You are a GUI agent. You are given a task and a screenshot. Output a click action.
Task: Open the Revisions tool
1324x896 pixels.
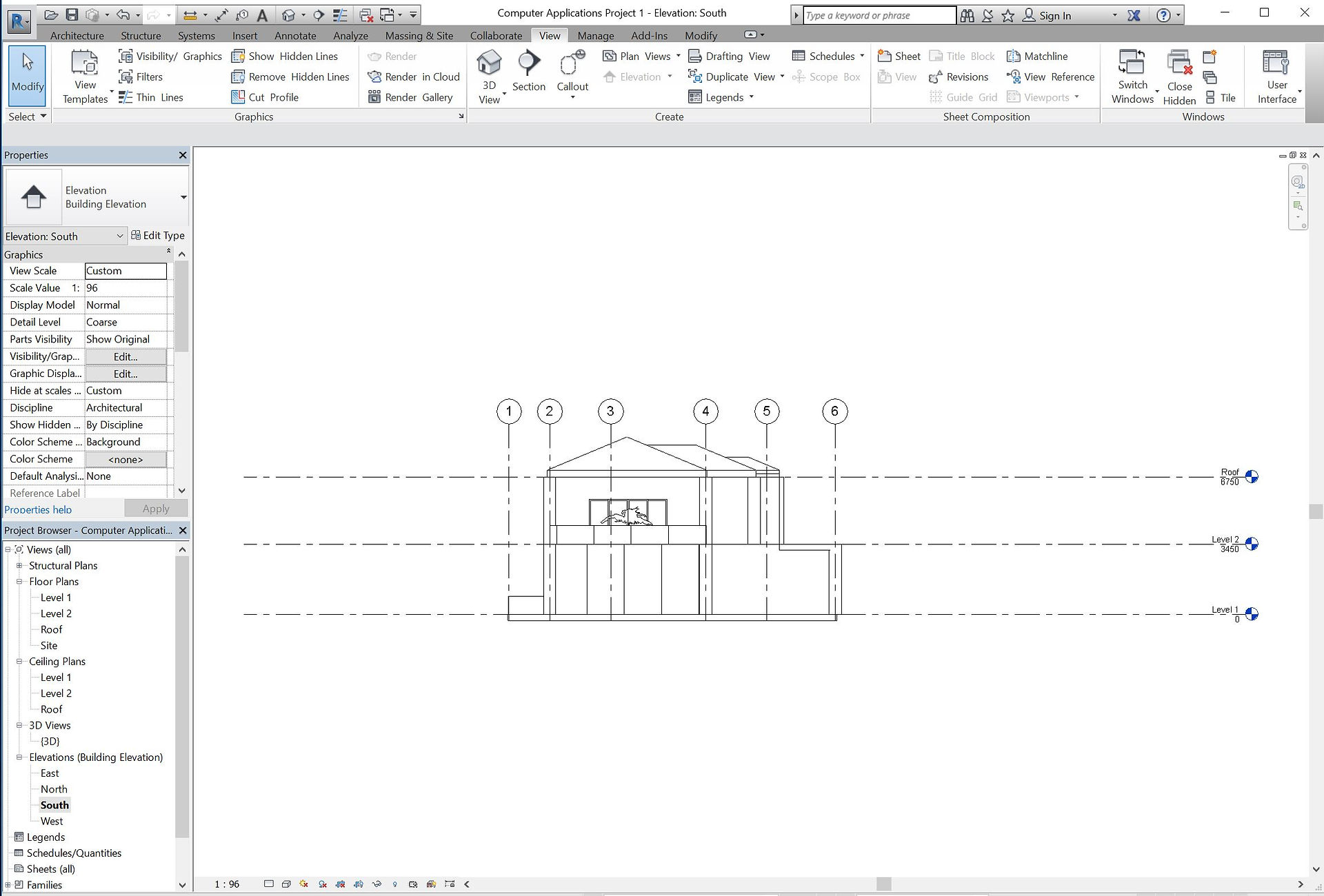pos(959,77)
